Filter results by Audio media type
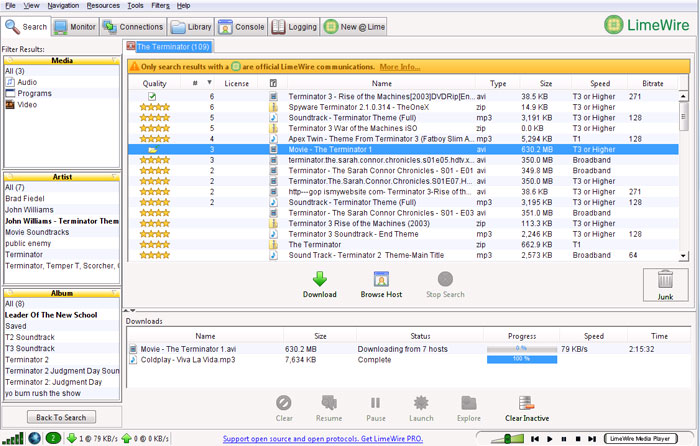The width and height of the screenshot is (700, 446). pyautogui.click(x=27, y=82)
